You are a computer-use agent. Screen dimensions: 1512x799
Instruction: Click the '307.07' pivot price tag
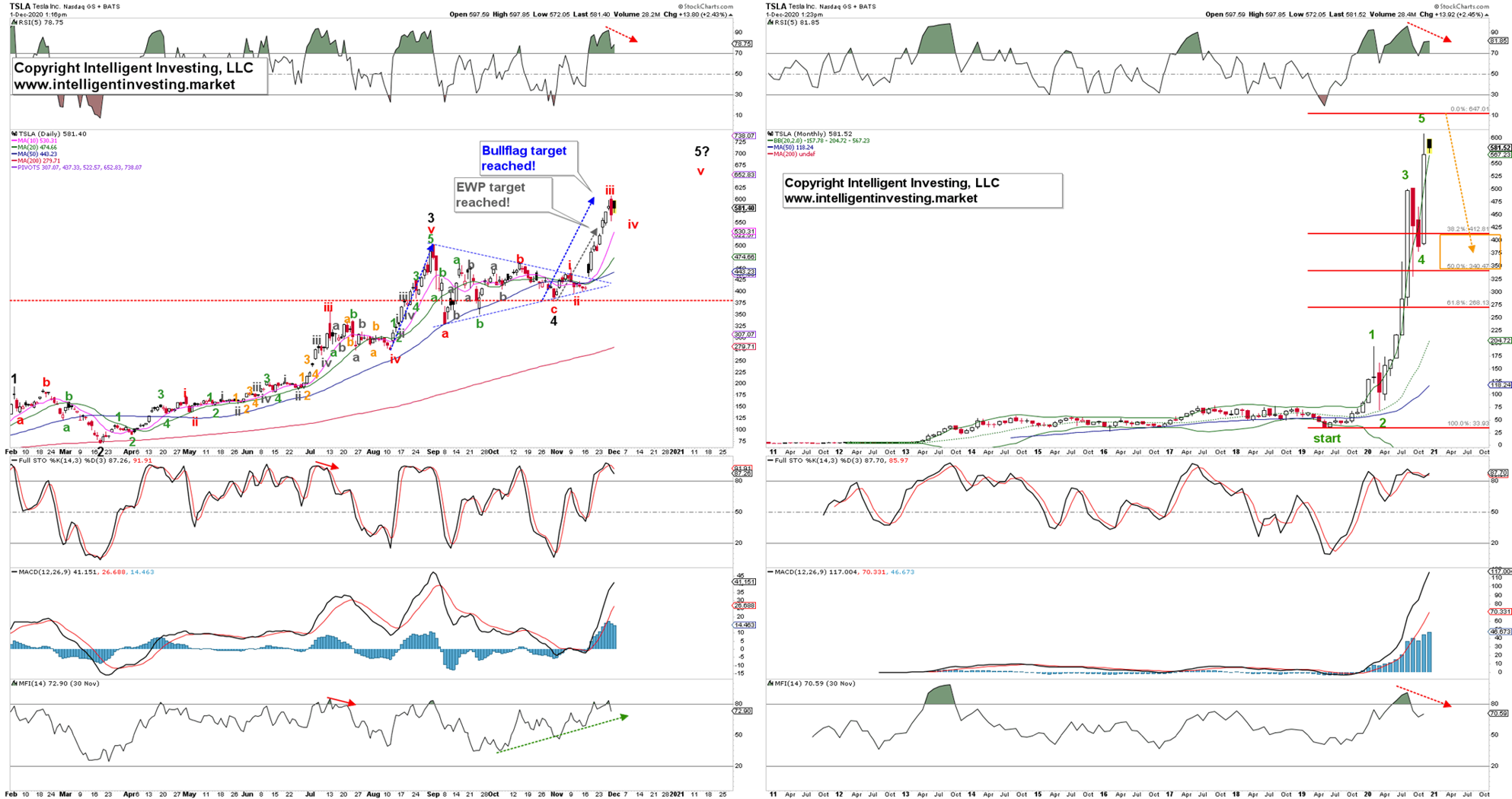click(744, 335)
